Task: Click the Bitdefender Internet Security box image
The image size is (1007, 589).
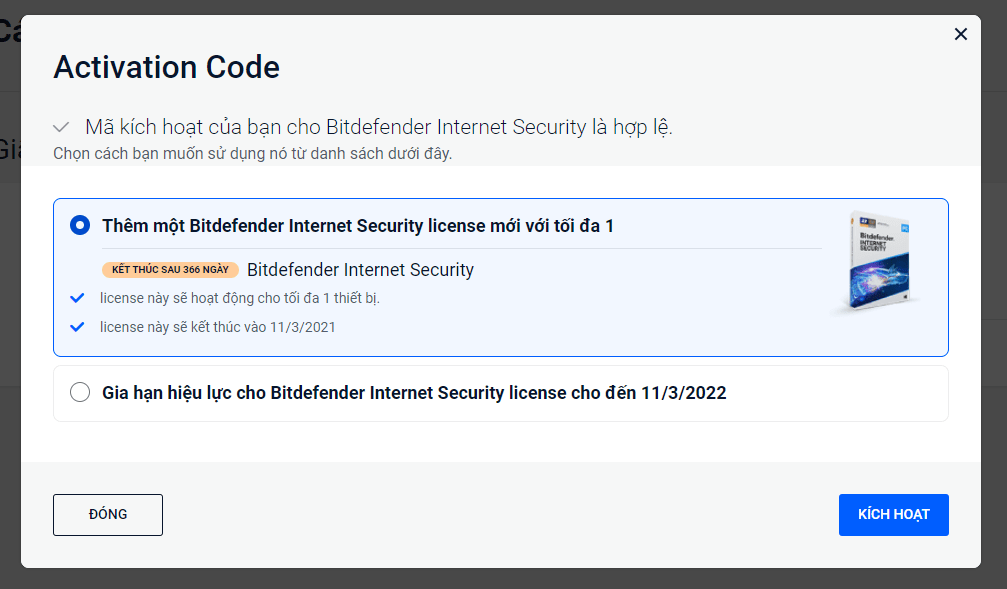Action: [878, 263]
